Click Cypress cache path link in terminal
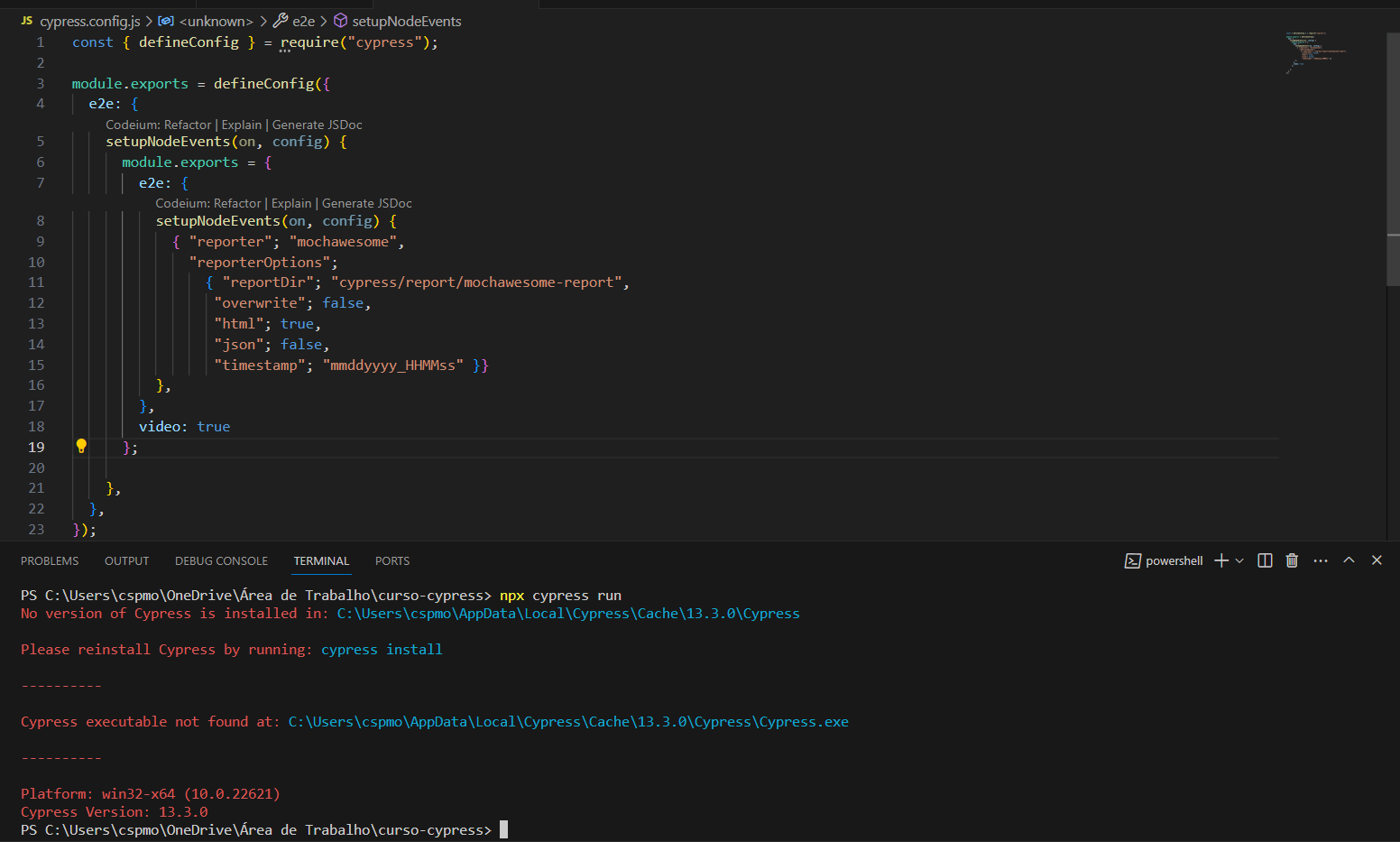The width and height of the screenshot is (1400, 842). [568, 614]
